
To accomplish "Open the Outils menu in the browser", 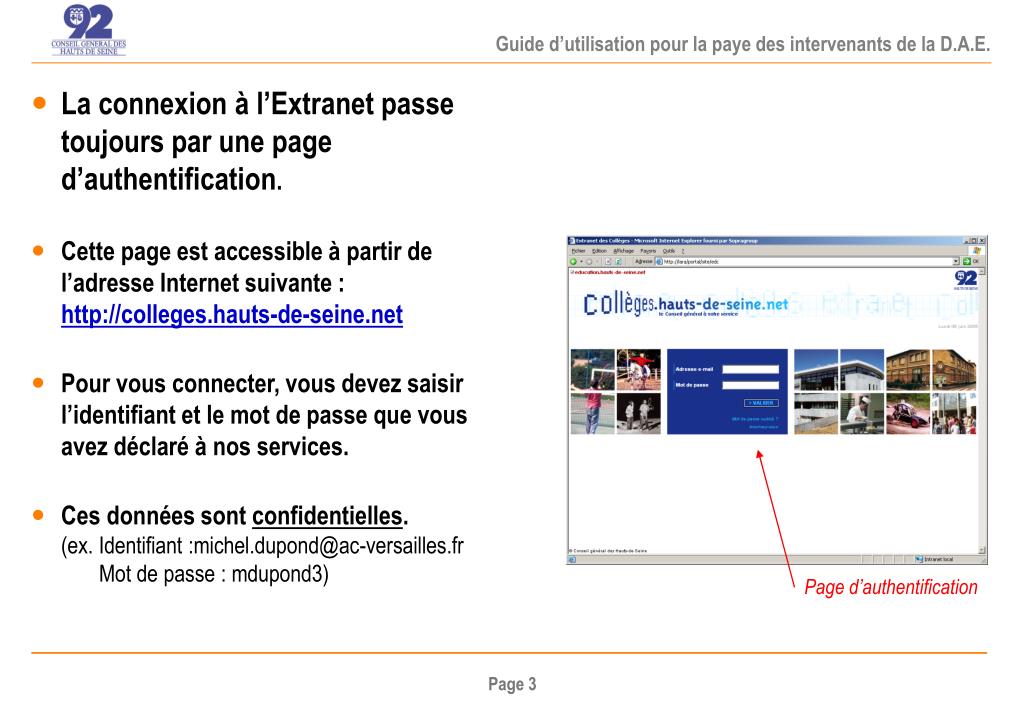I will coord(669,251).
